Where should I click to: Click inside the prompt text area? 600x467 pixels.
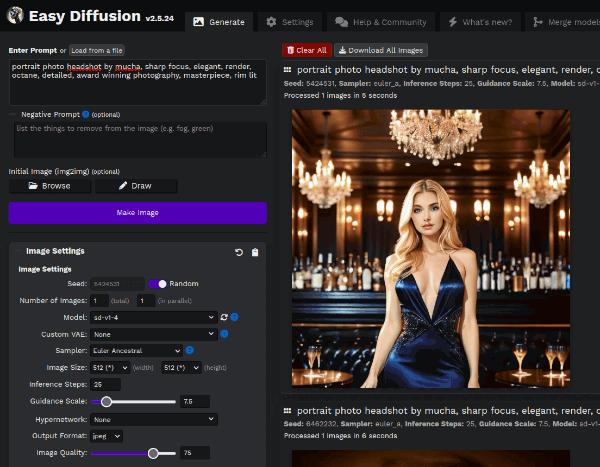point(137,82)
